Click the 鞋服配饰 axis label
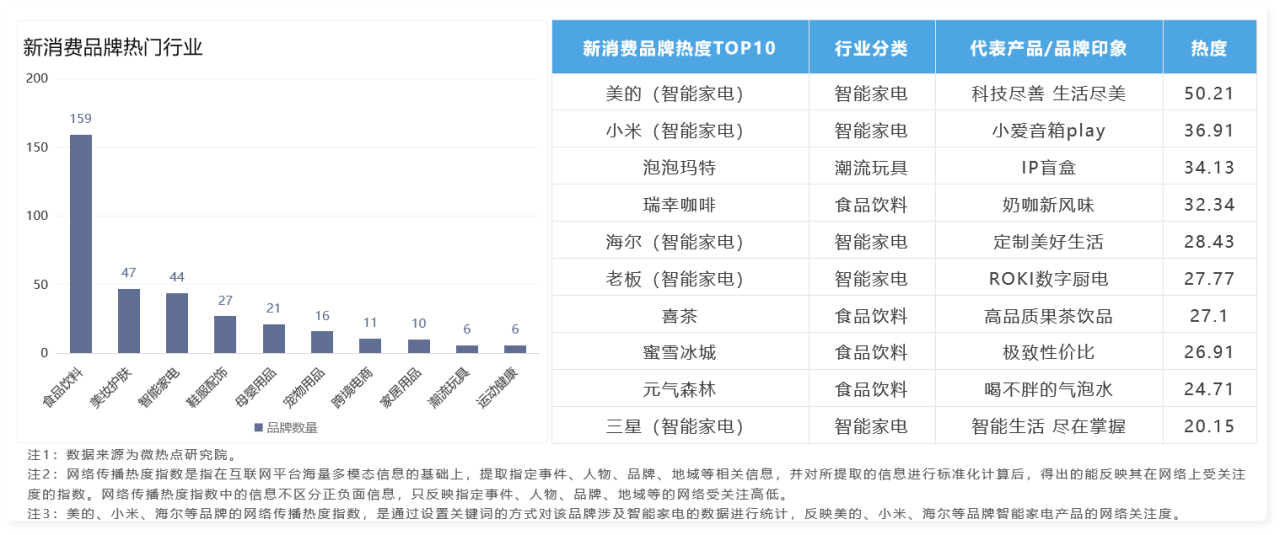The image size is (1280, 535). point(208,388)
